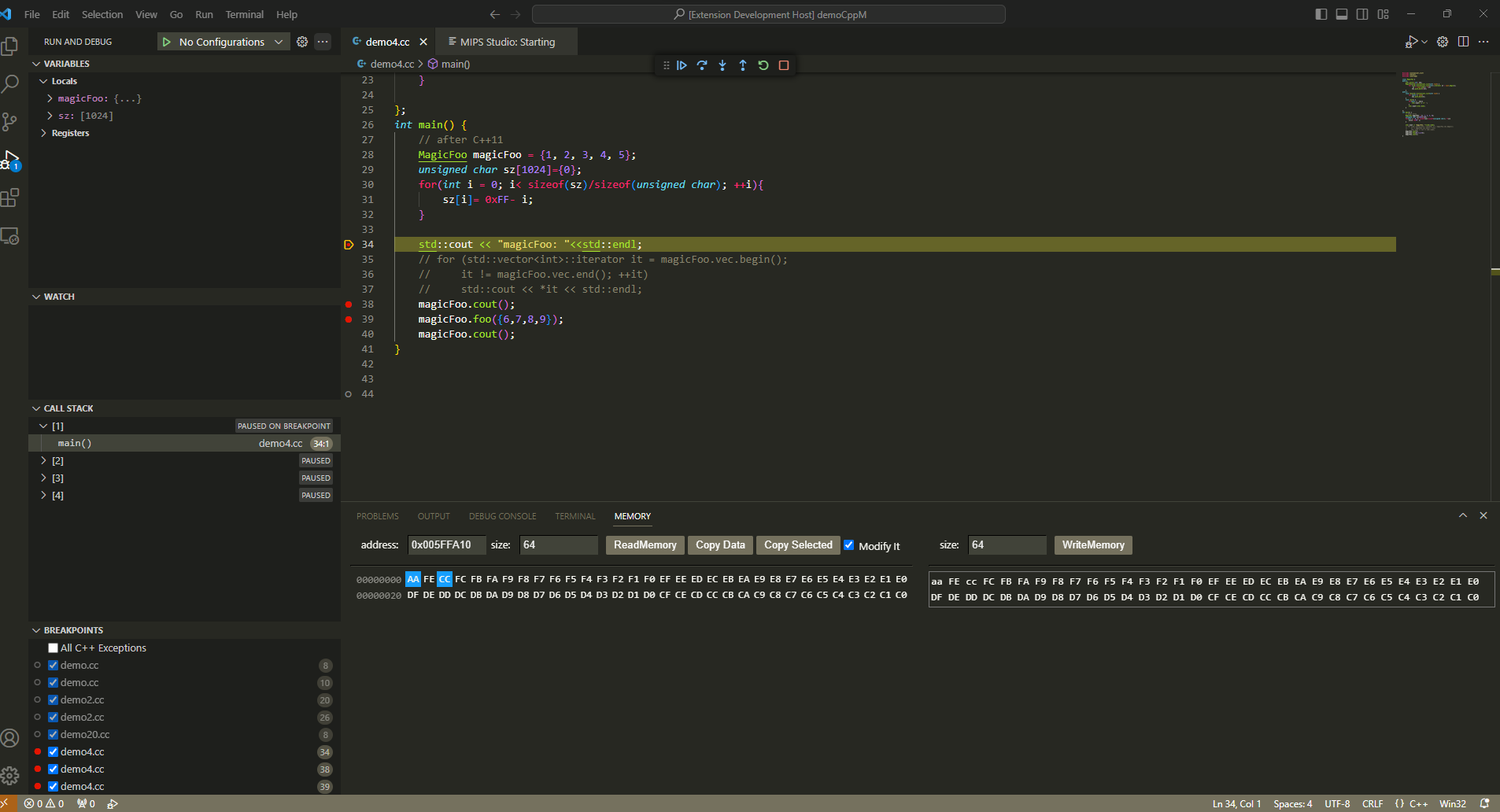Step Out in the debug toolbar
Viewport: 1500px width, 812px height.
pos(743,65)
